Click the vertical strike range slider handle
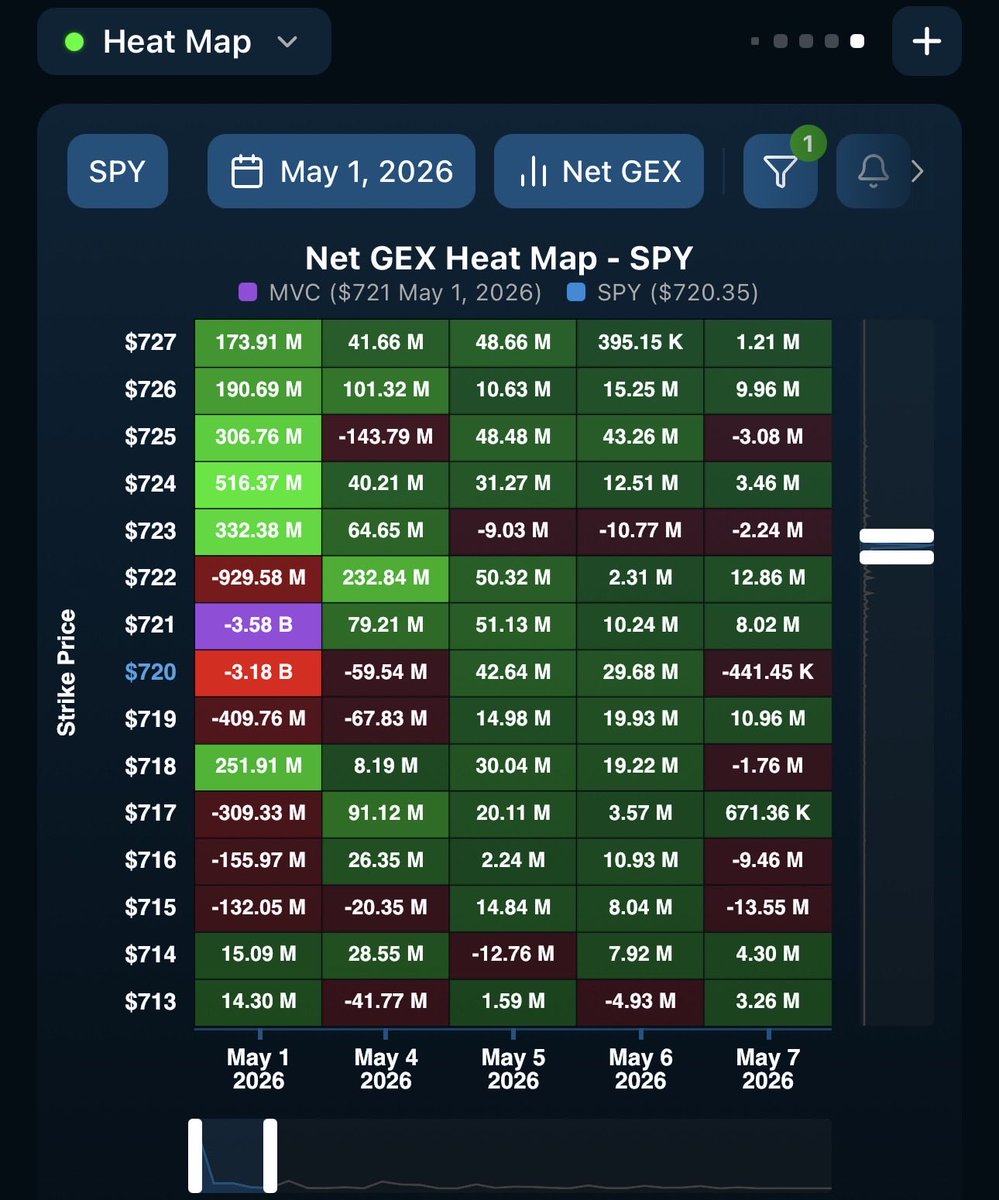 click(x=897, y=547)
